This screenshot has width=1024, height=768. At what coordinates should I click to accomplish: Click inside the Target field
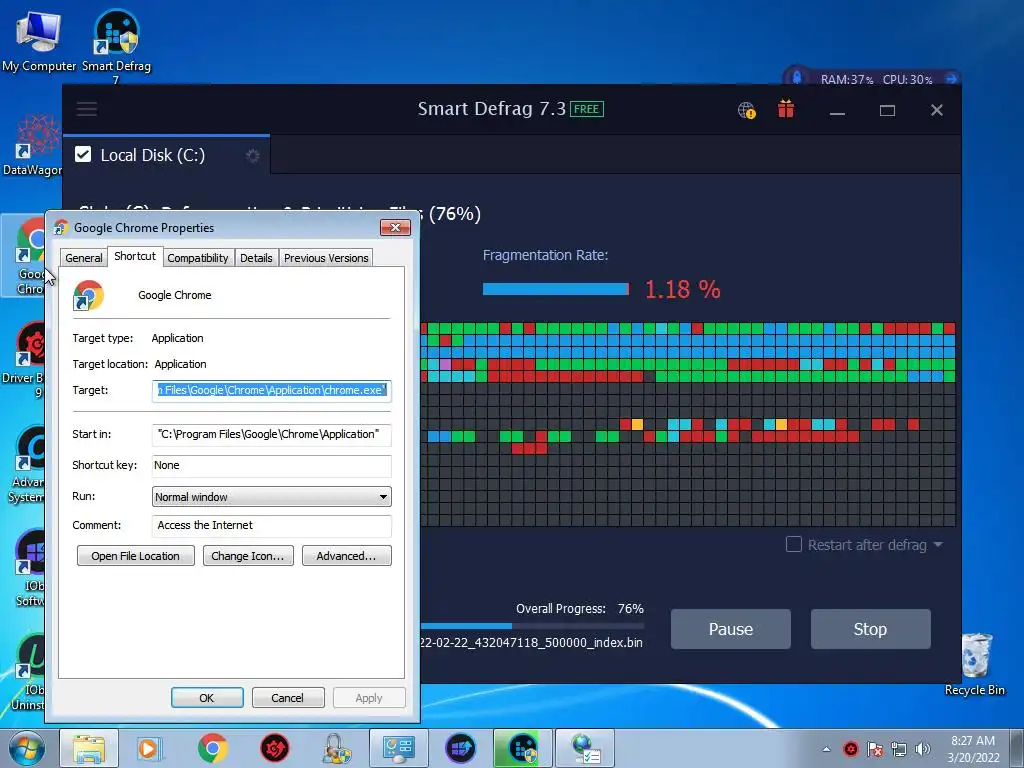click(271, 391)
